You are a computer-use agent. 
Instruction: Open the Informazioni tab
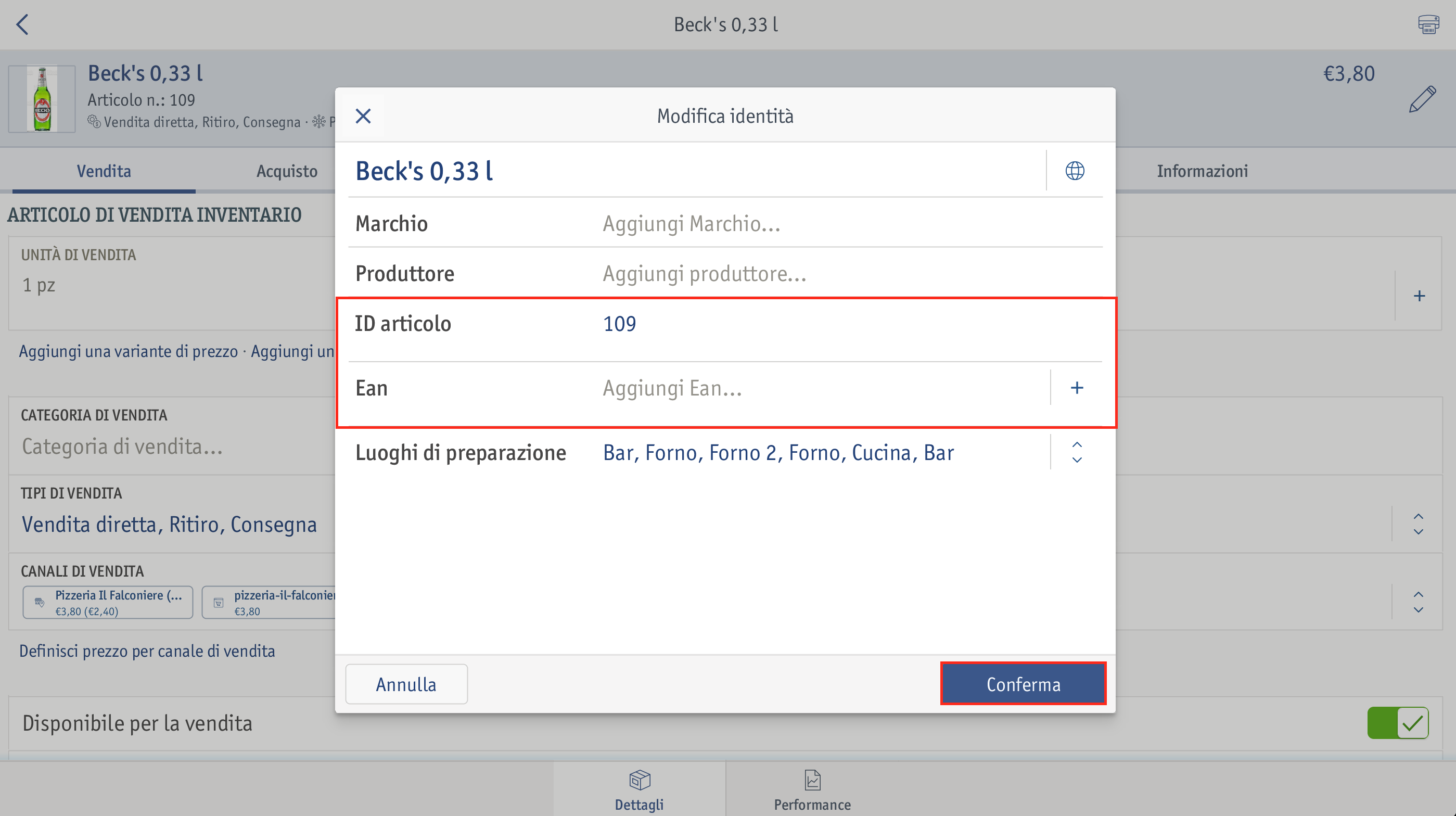point(1202,171)
